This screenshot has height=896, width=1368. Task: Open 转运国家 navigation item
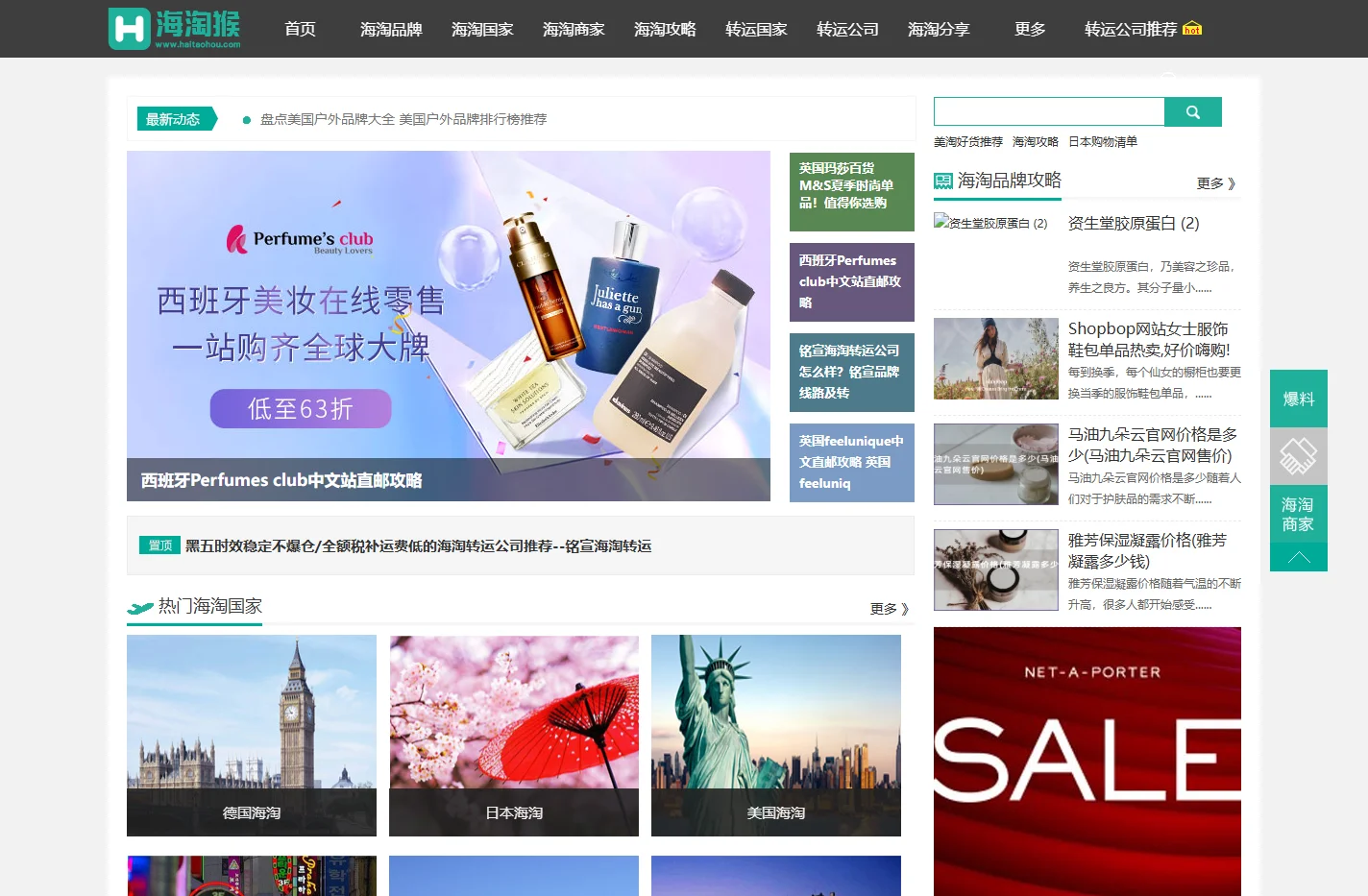[756, 29]
